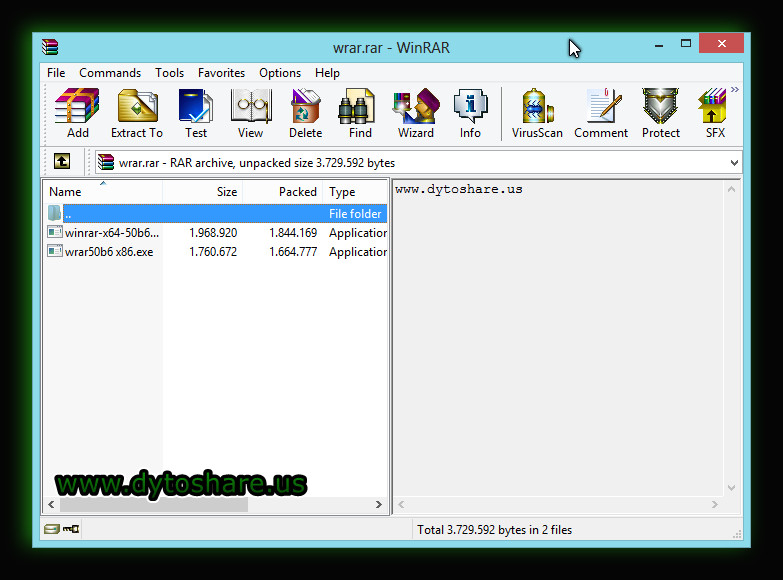Image resolution: width=783 pixels, height=580 pixels.
Task: Click the Protect shield icon
Action: 661,113
